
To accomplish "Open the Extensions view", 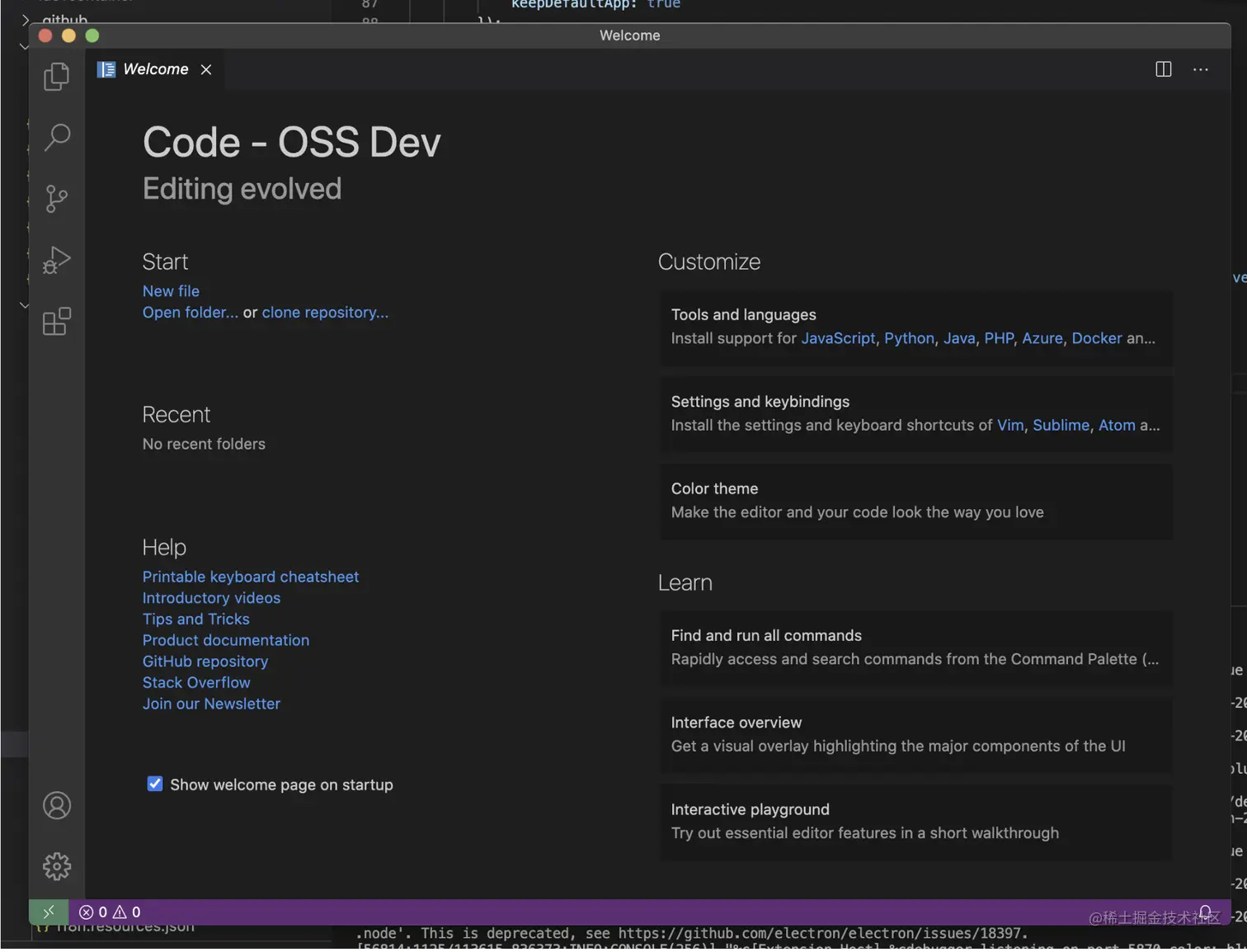I will 56,321.
